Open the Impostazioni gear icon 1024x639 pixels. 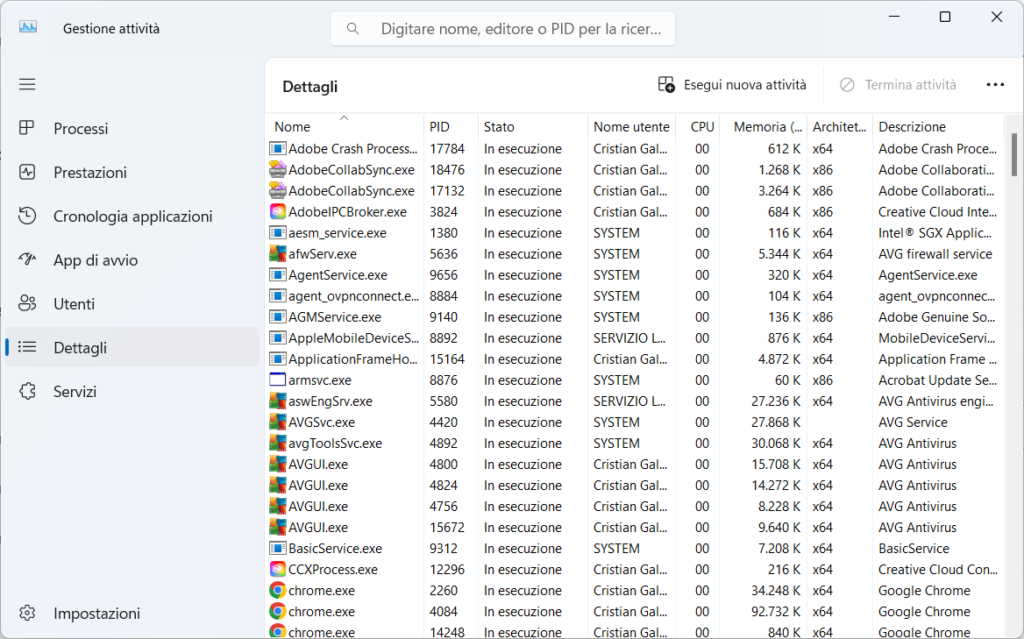(28, 613)
